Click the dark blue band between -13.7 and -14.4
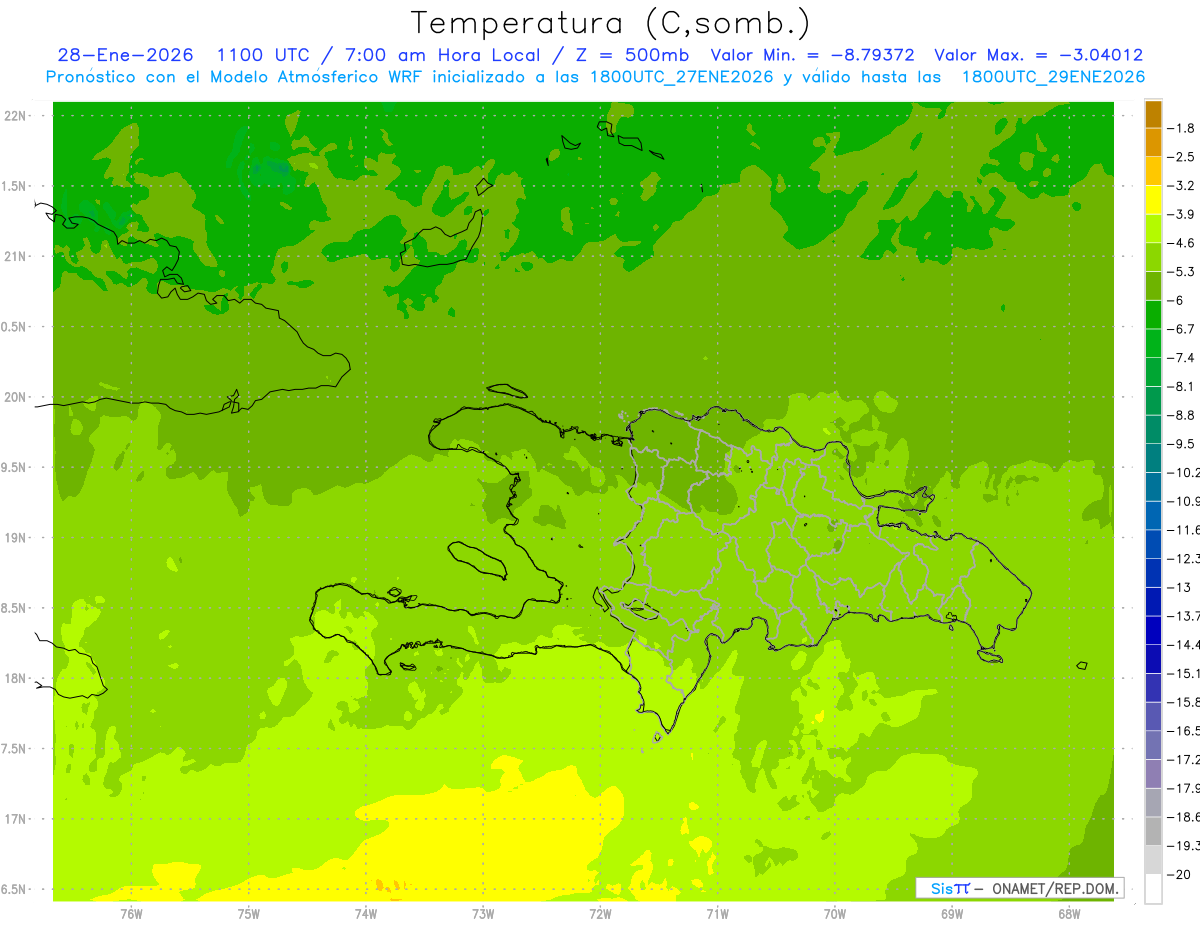This screenshot has height=927, width=1200. point(1153,630)
